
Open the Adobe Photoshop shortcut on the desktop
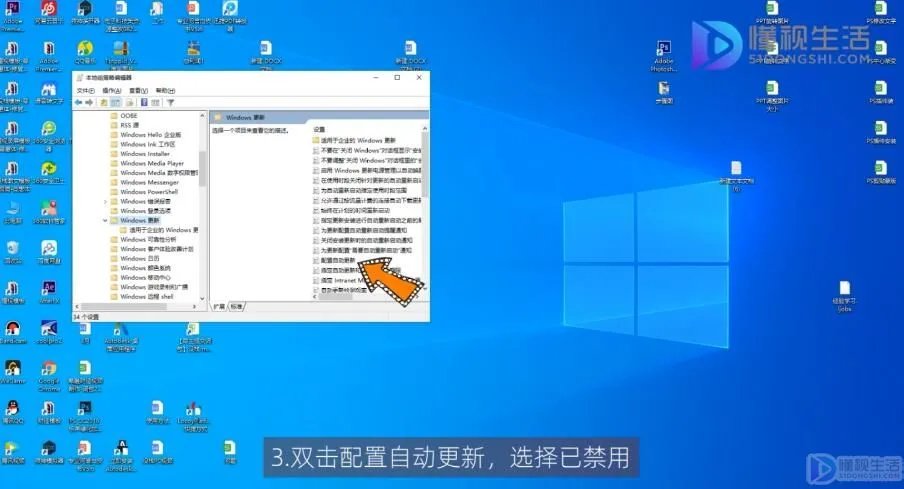(664, 56)
